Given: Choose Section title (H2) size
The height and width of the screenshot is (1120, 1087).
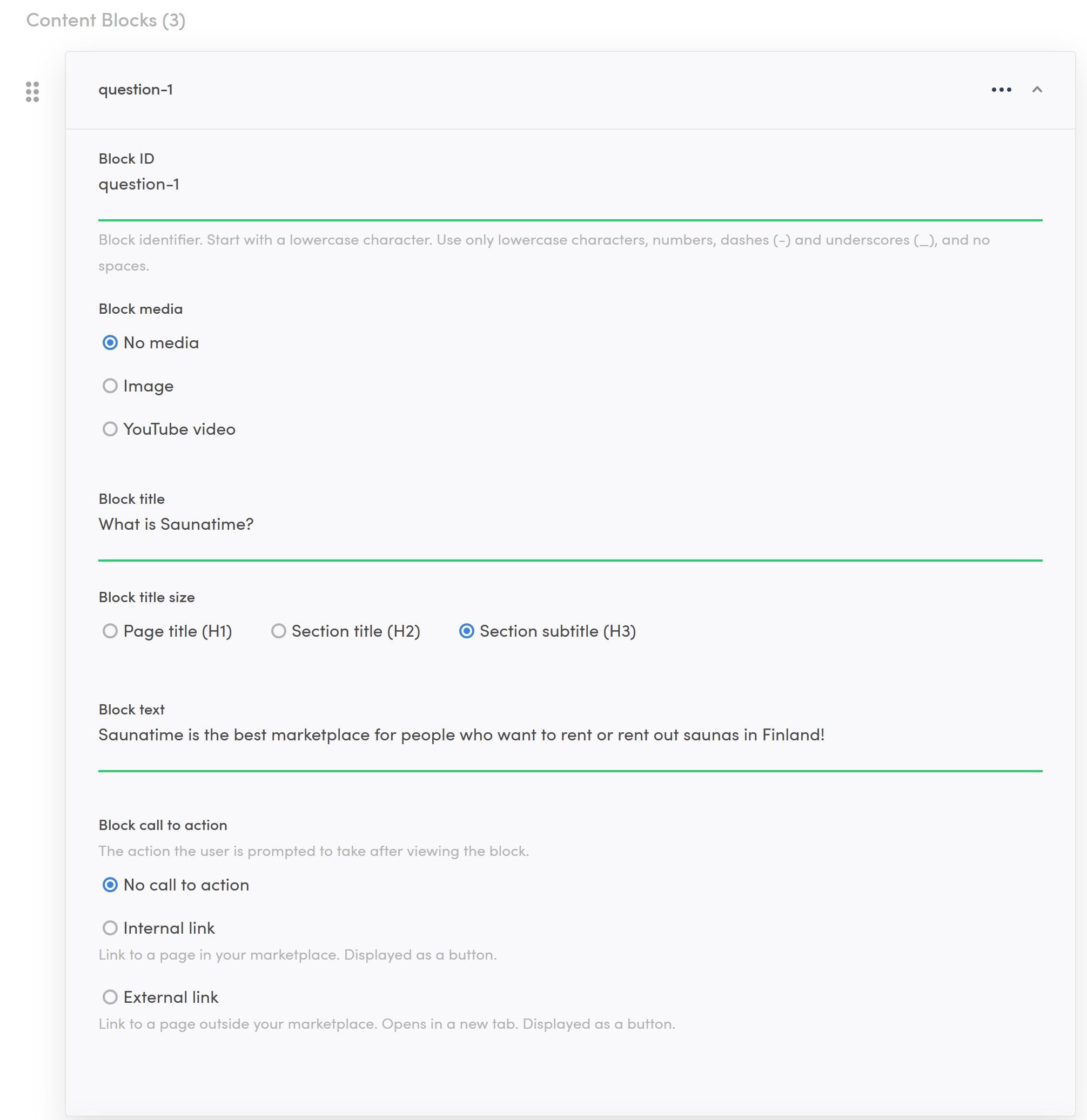Looking at the screenshot, I should [278, 631].
